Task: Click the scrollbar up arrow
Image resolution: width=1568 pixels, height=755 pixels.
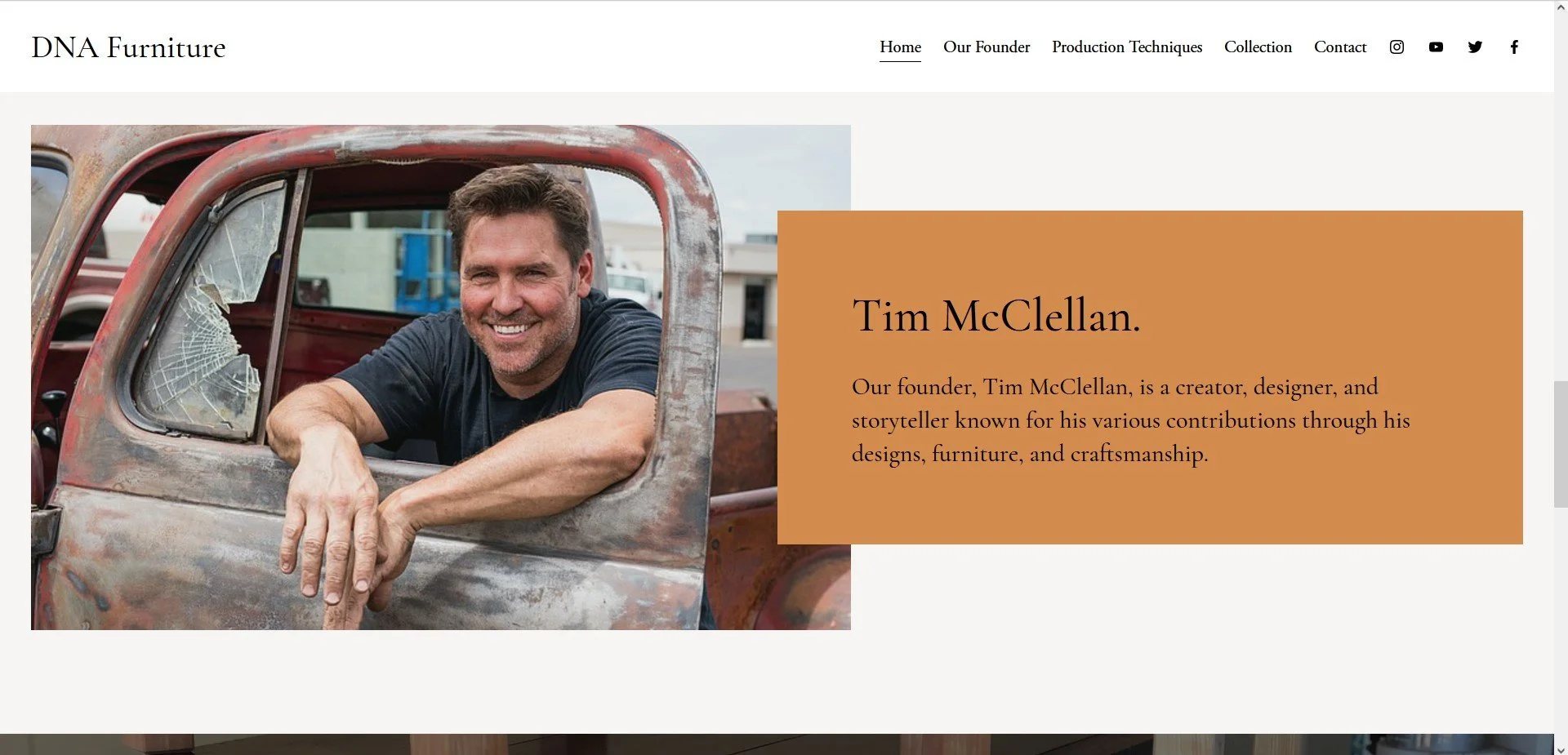Action: point(1561,7)
